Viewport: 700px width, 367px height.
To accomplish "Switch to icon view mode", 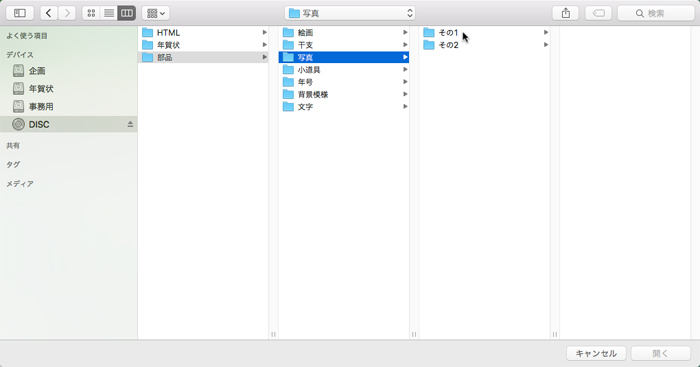I will pos(91,13).
